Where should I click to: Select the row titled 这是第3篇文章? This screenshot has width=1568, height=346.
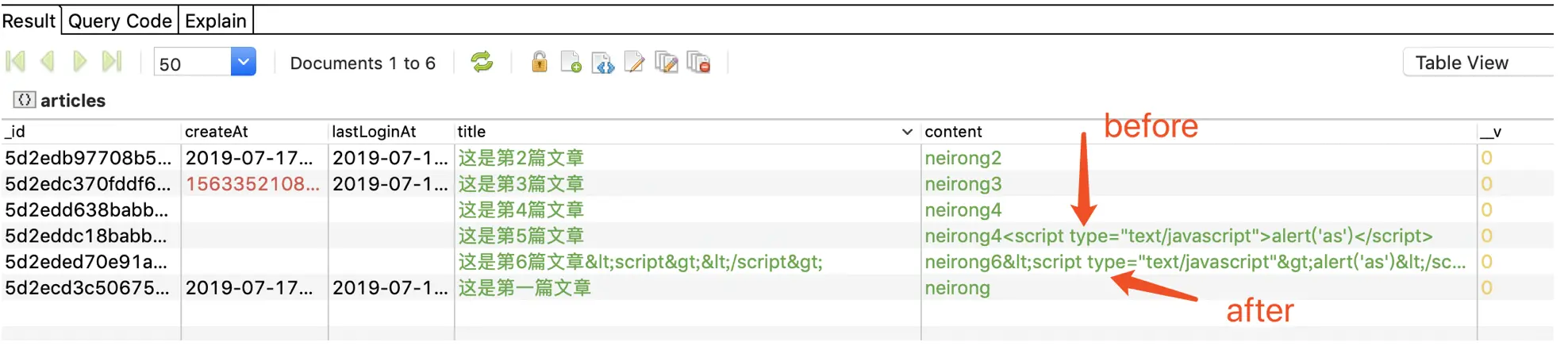click(x=521, y=184)
